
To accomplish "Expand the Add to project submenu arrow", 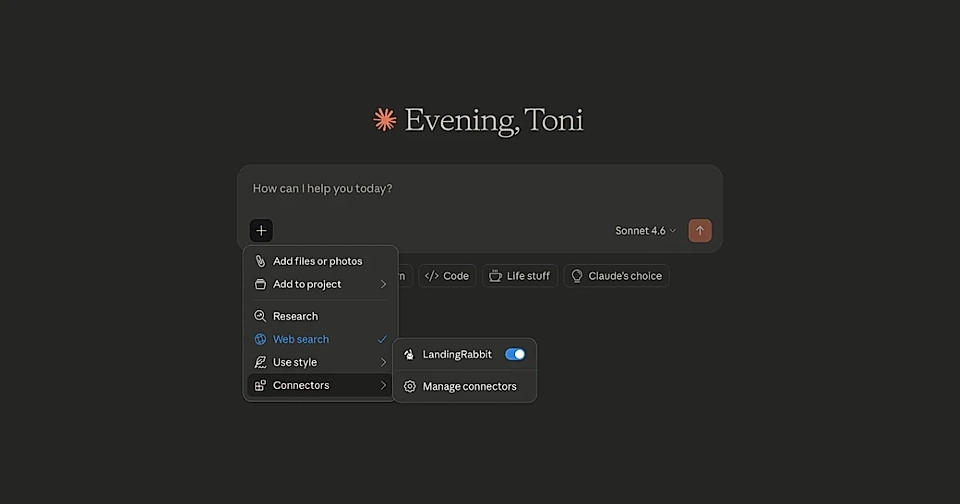I will [383, 284].
